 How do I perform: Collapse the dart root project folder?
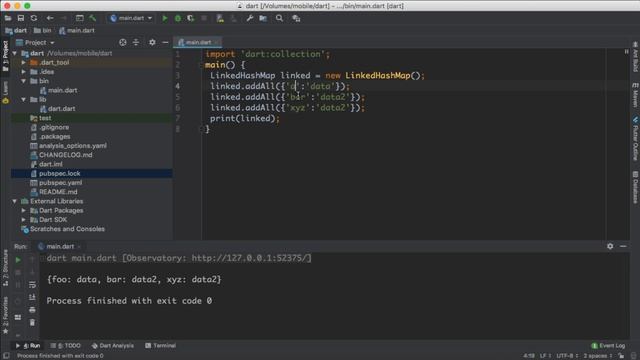pyautogui.click(x=15, y=53)
